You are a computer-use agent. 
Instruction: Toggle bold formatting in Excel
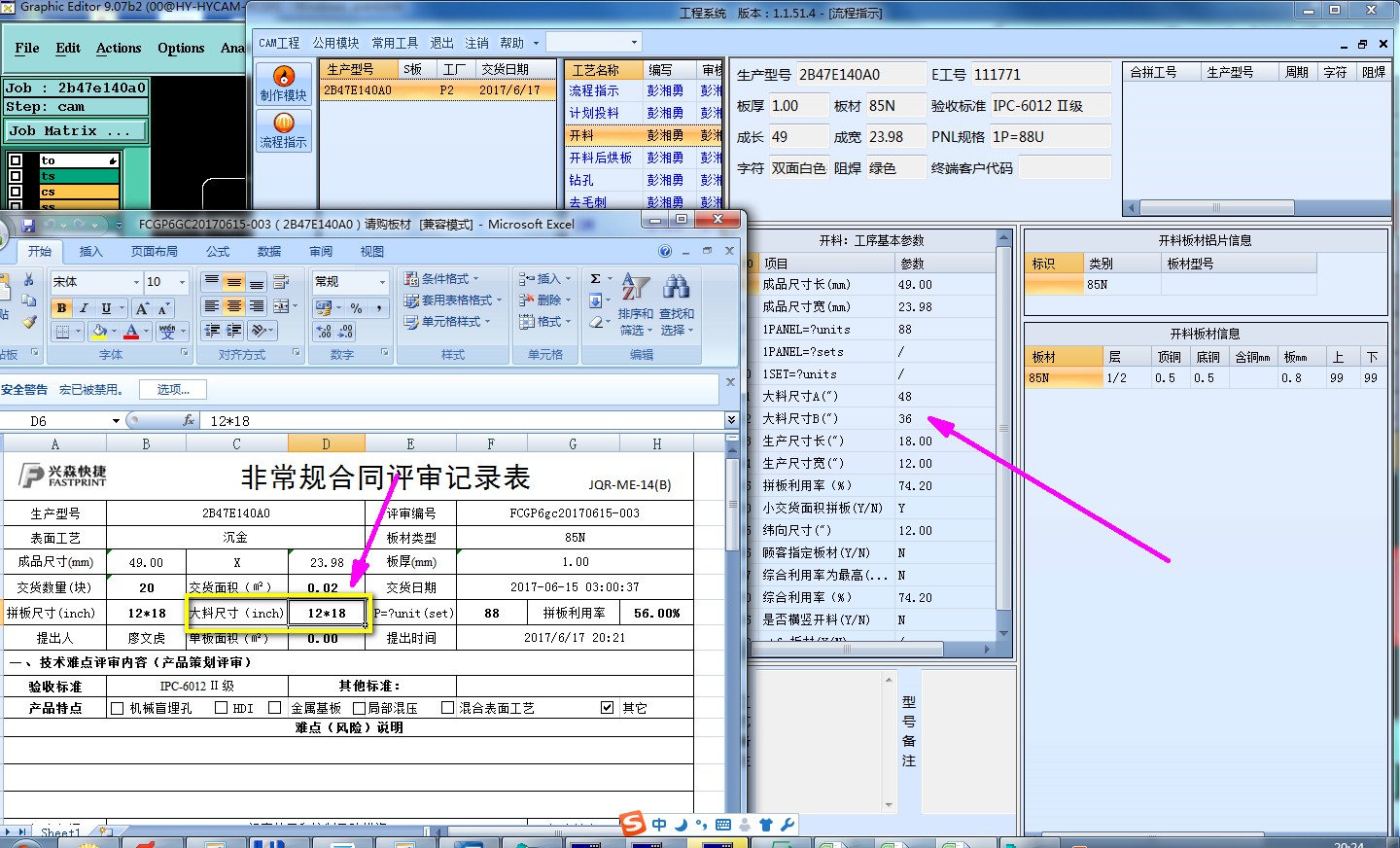click(62, 308)
